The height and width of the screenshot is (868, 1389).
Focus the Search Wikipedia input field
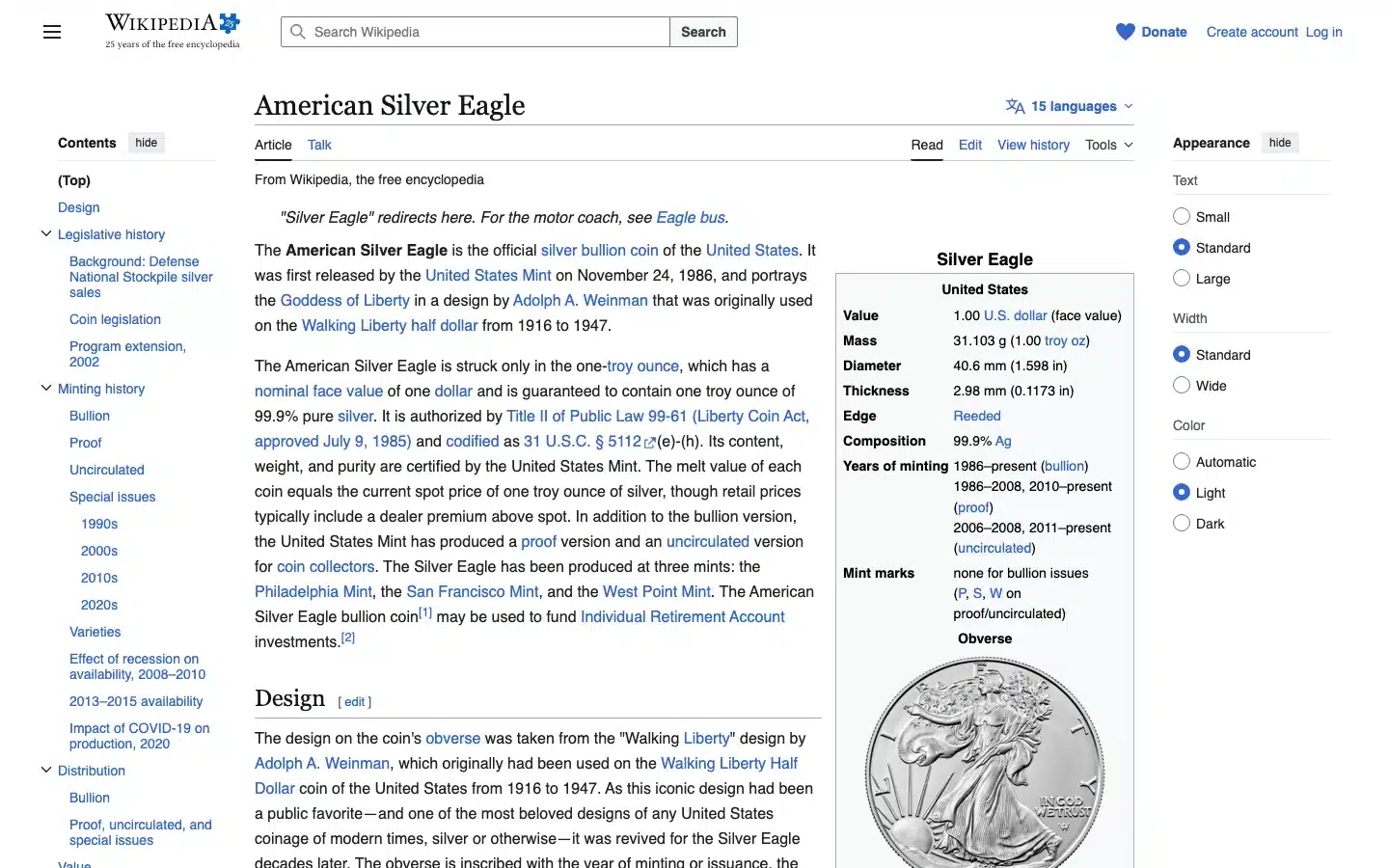[x=476, y=32]
